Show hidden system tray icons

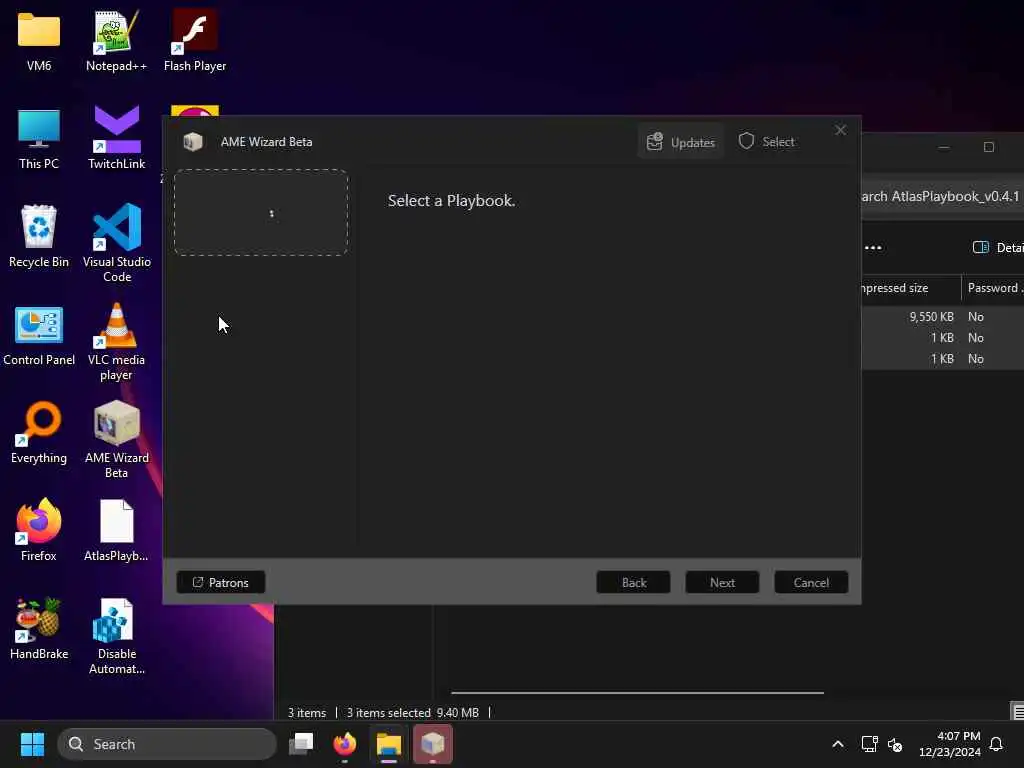838,744
